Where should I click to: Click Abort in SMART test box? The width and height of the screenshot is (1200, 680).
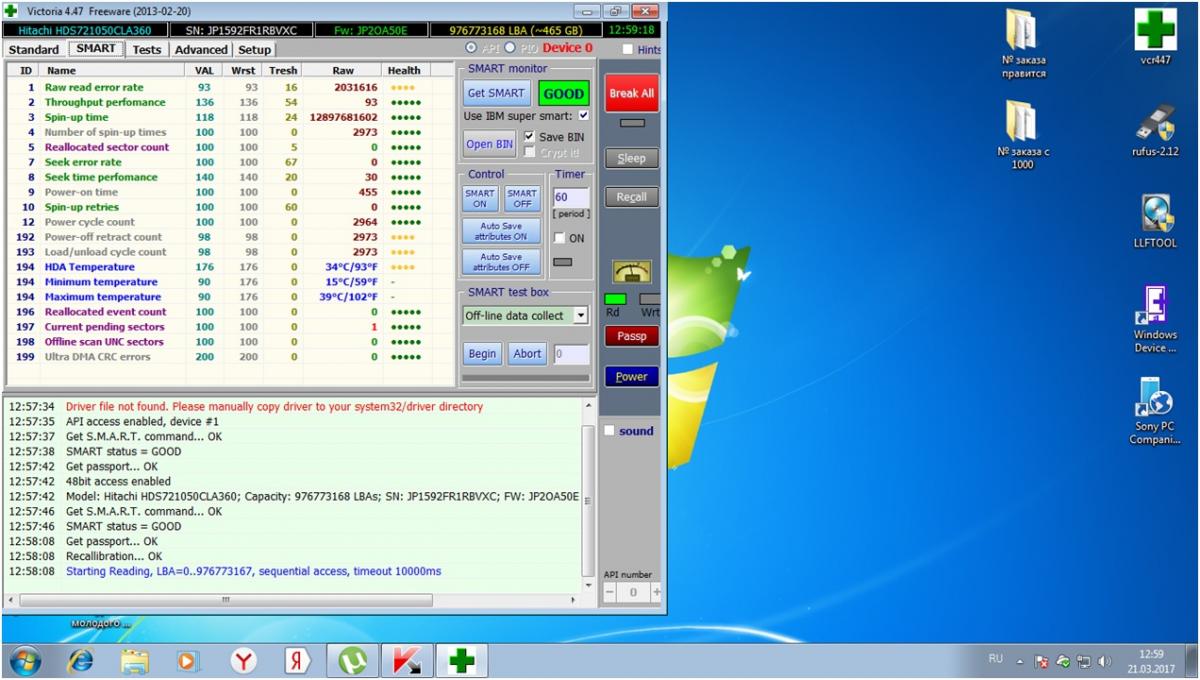(x=527, y=354)
